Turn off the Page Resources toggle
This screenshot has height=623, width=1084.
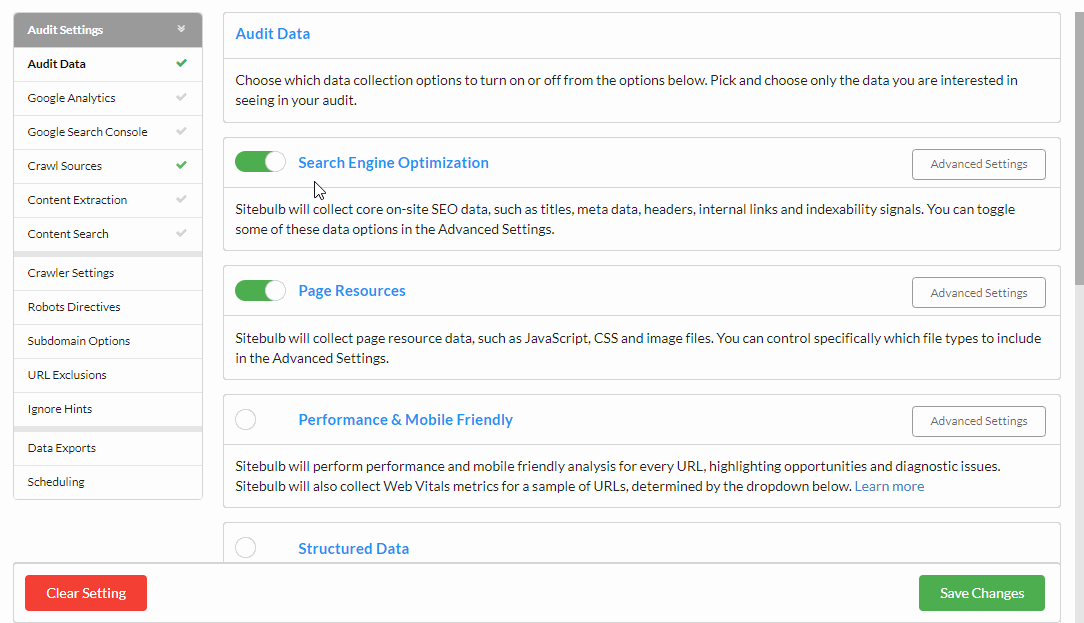coord(260,290)
